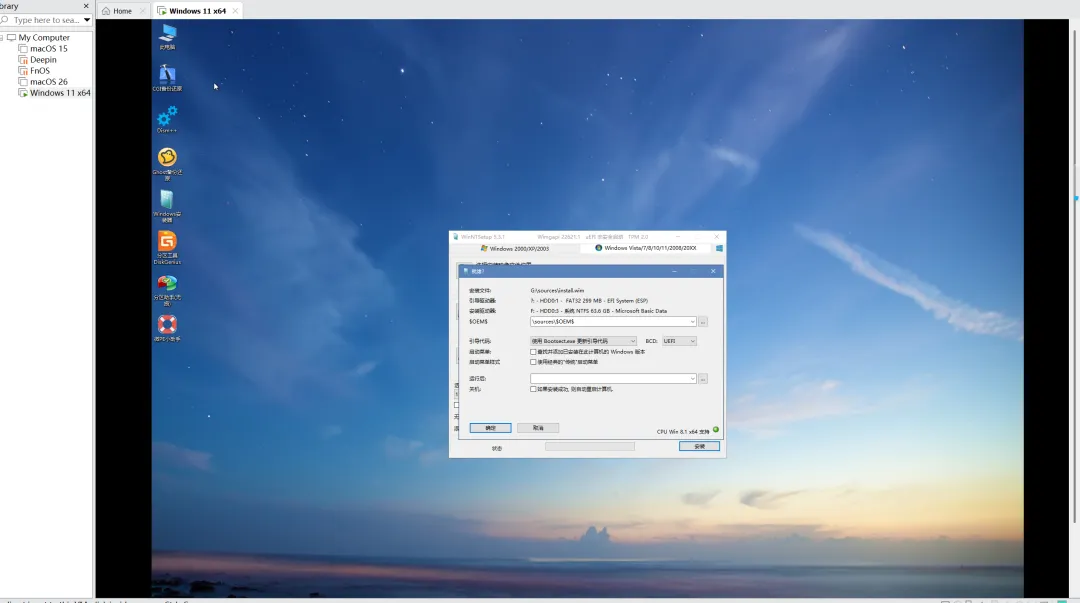Screen dimensions: 1080x603
Task: Click WinNTSetup title bar app icon
Action: coord(455,236)
